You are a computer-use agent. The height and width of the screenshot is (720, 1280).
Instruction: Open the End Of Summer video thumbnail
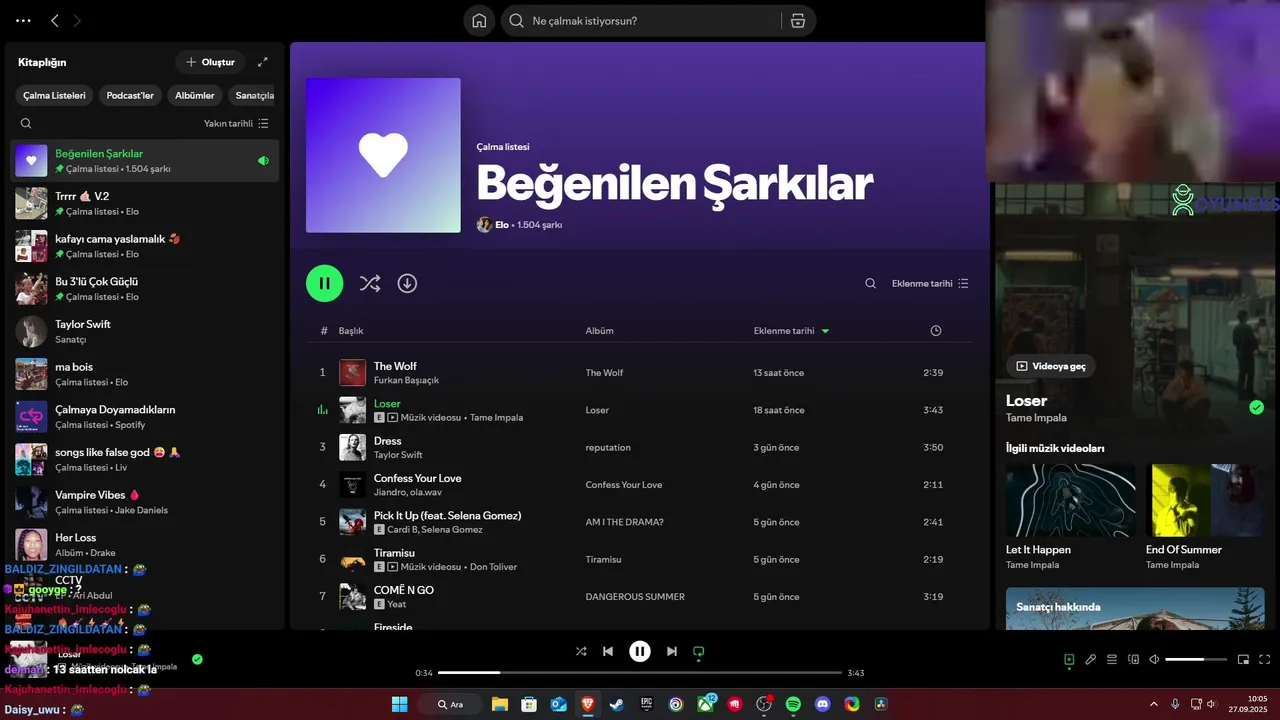tap(1205, 501)
